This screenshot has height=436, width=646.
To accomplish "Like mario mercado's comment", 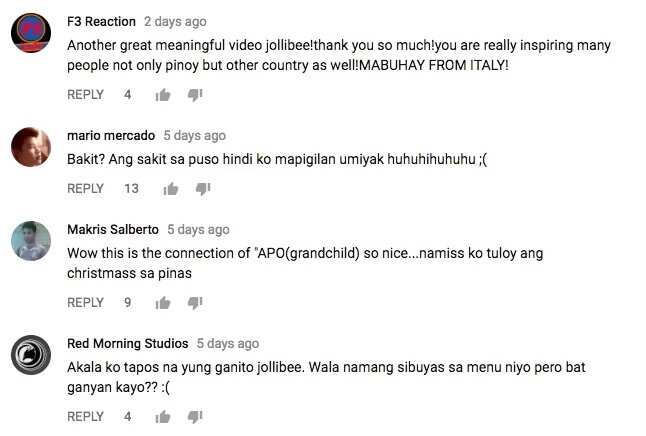I will click(171, 189).
